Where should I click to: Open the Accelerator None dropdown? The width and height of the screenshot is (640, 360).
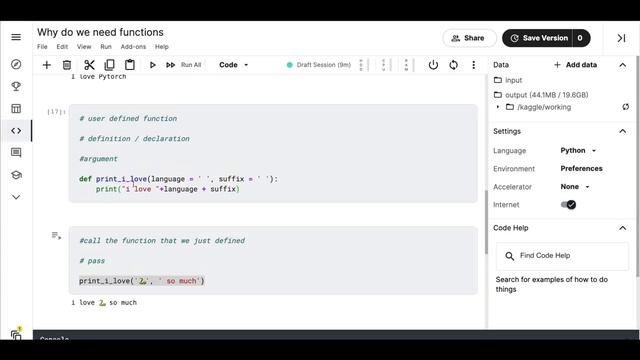pos(575,187)
